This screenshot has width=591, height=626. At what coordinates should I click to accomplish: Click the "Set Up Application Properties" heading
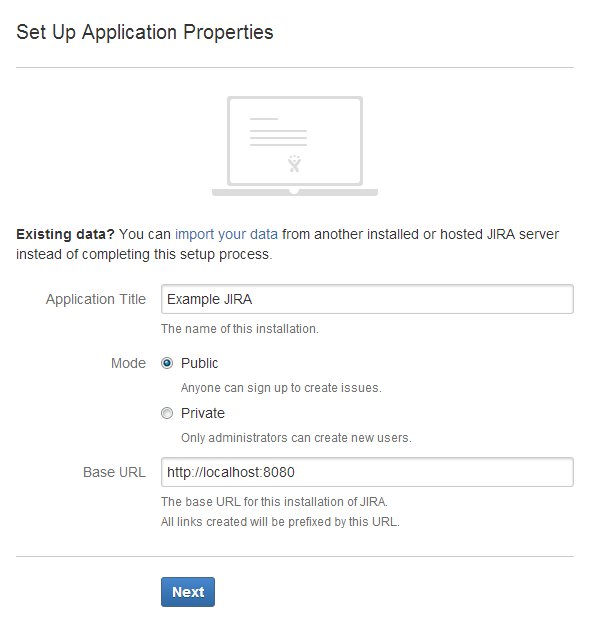tap(145, 32)
